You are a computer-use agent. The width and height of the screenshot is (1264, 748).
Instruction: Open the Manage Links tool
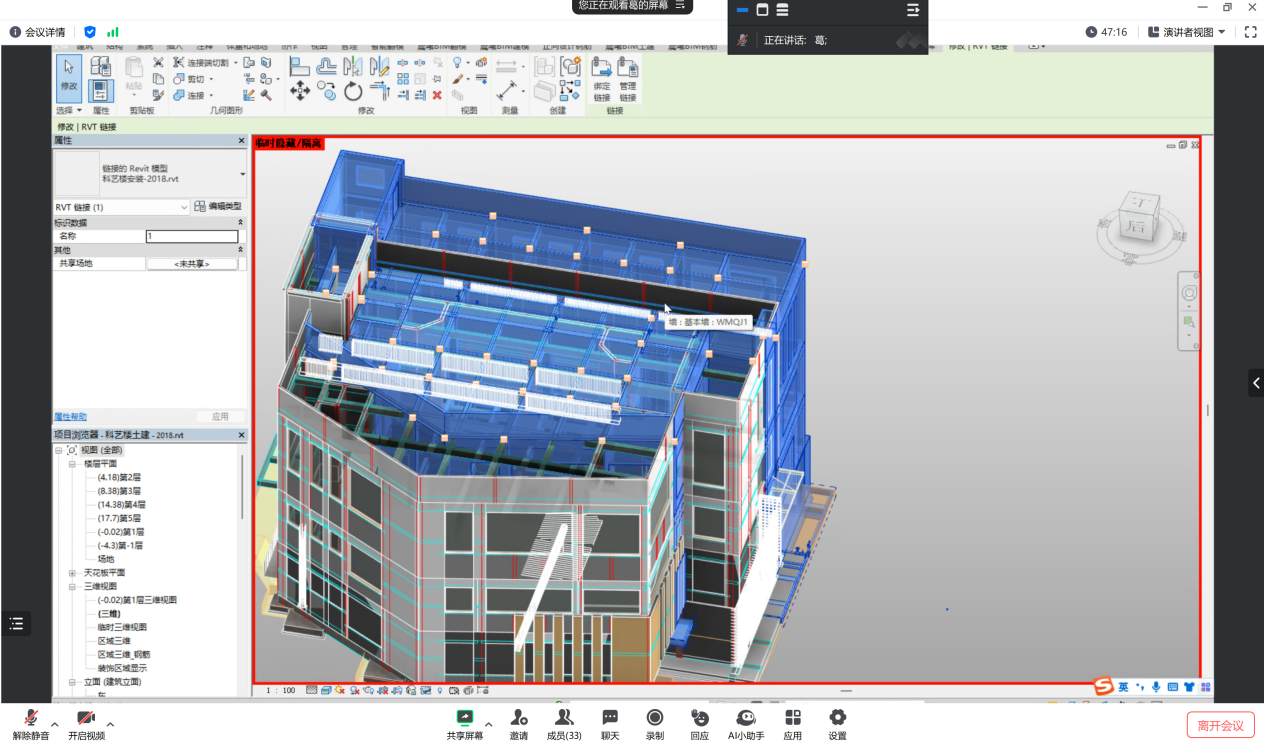pyautogui.click(x=627, y=79)
